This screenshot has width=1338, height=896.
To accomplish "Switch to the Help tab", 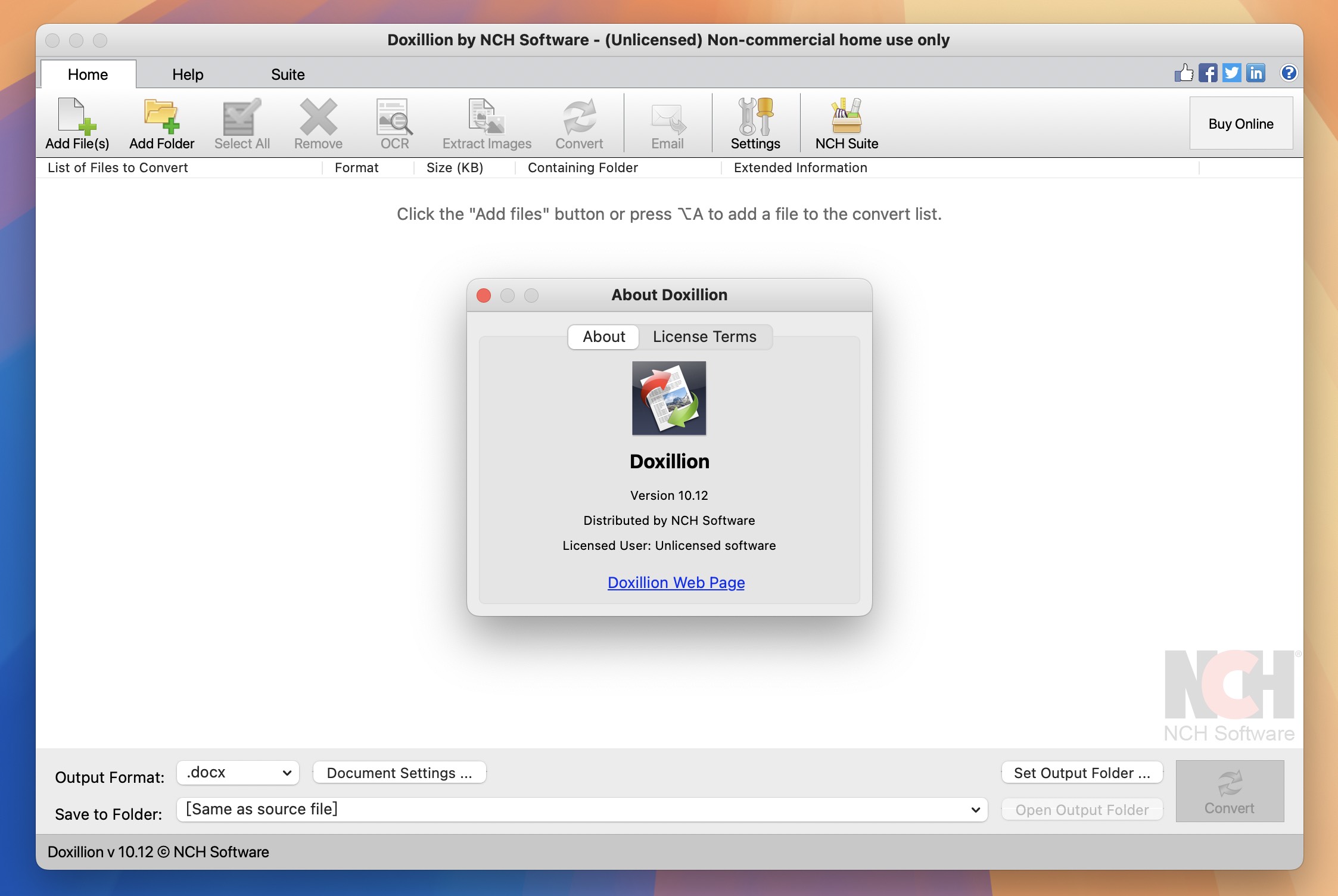I will [187, 73].
